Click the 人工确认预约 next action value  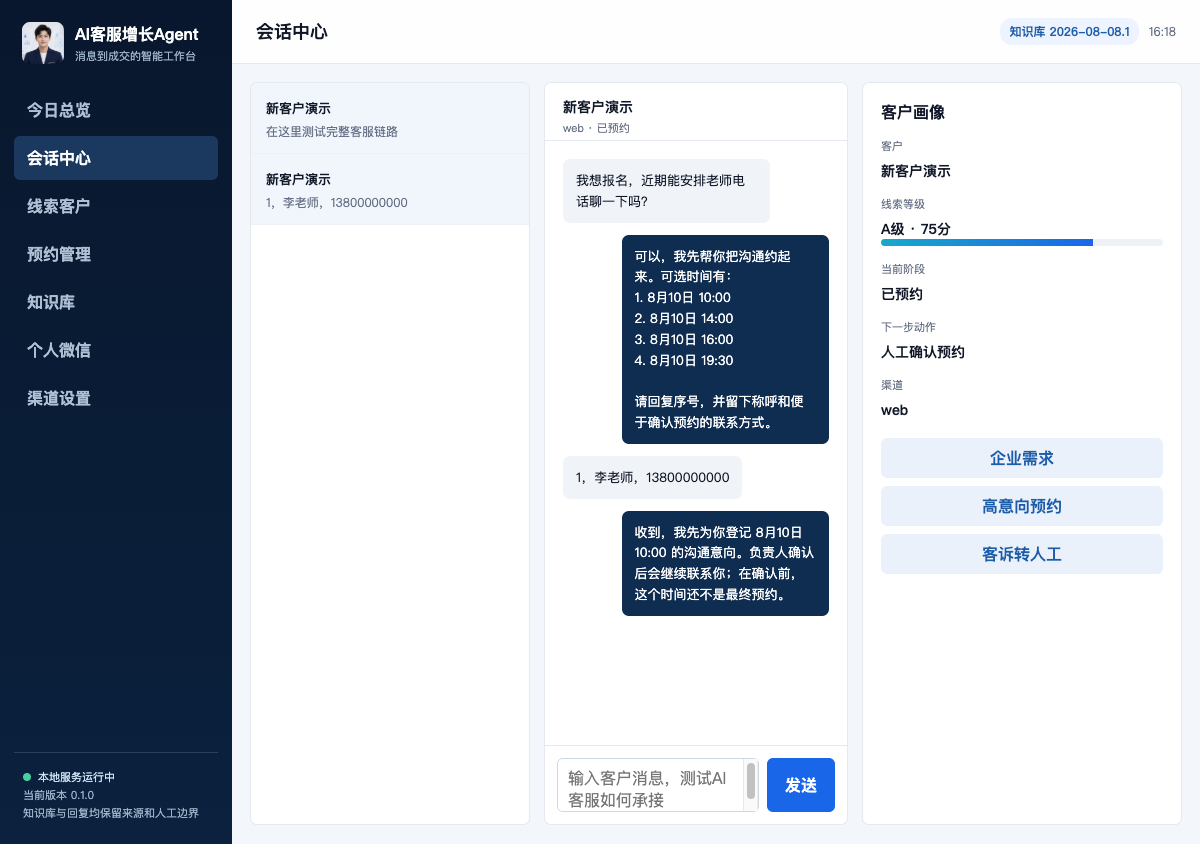coord(923,352)
